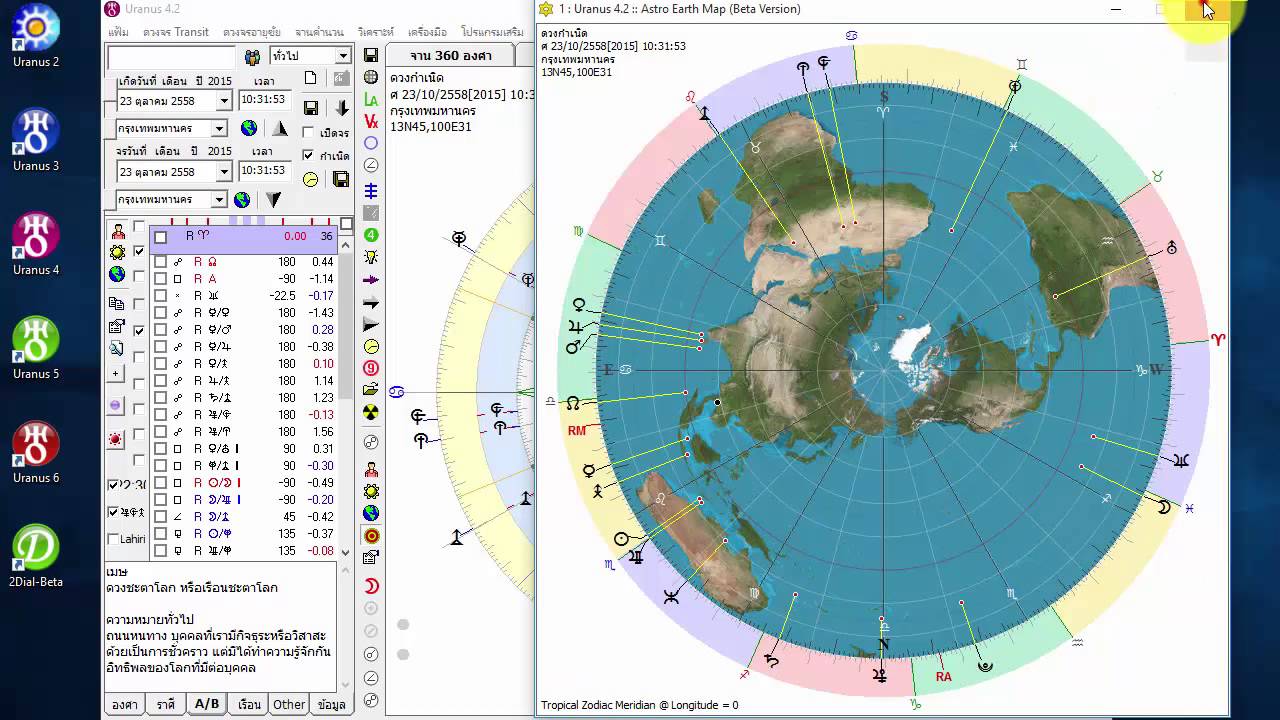
Task: Open the transit city กรุงเทพมหานคร dropdown
Action: click(x=219, y=199)
